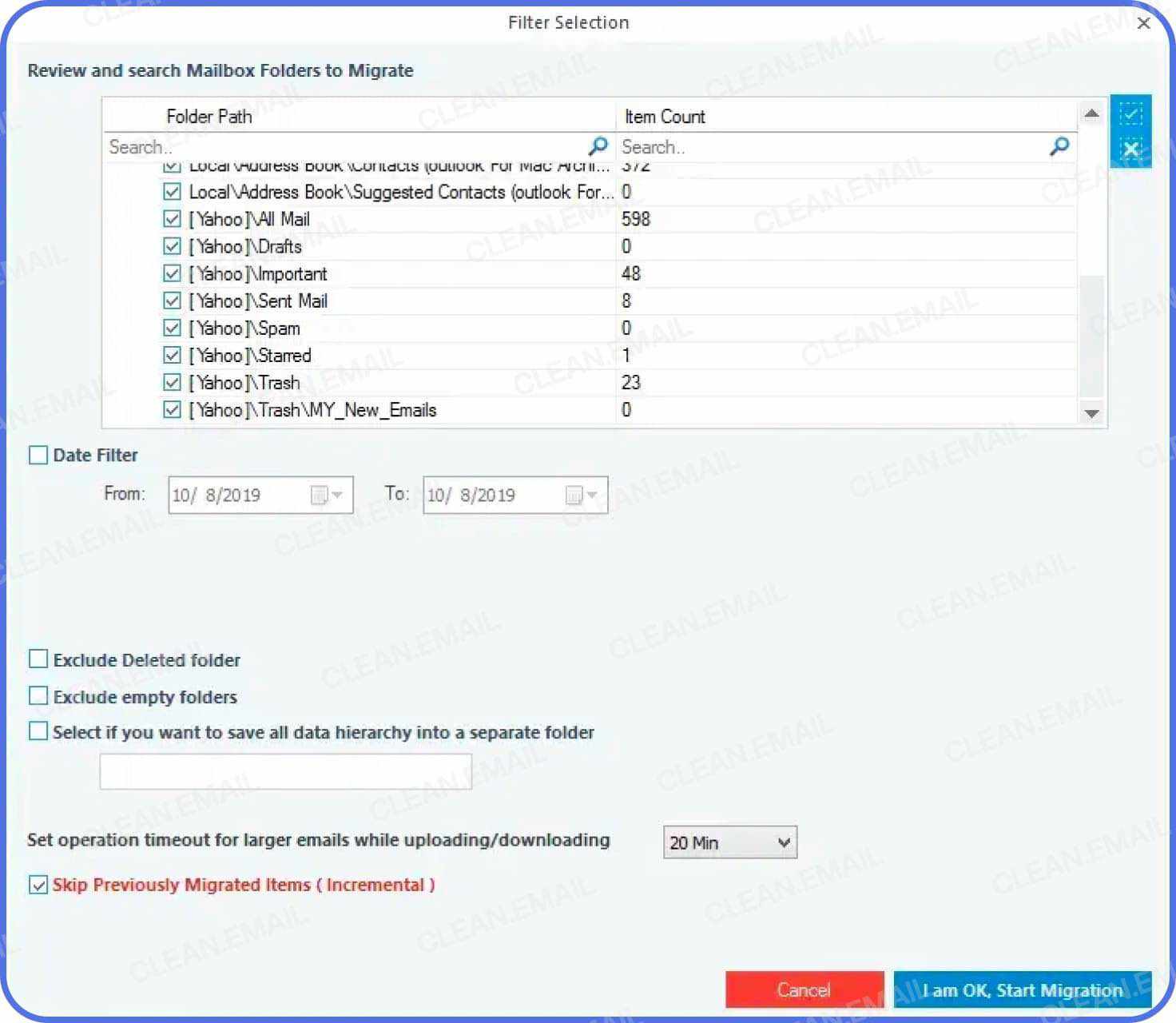Click the Cancel button
Viewport: 1176px width, 1023px height.
(803, 989)
